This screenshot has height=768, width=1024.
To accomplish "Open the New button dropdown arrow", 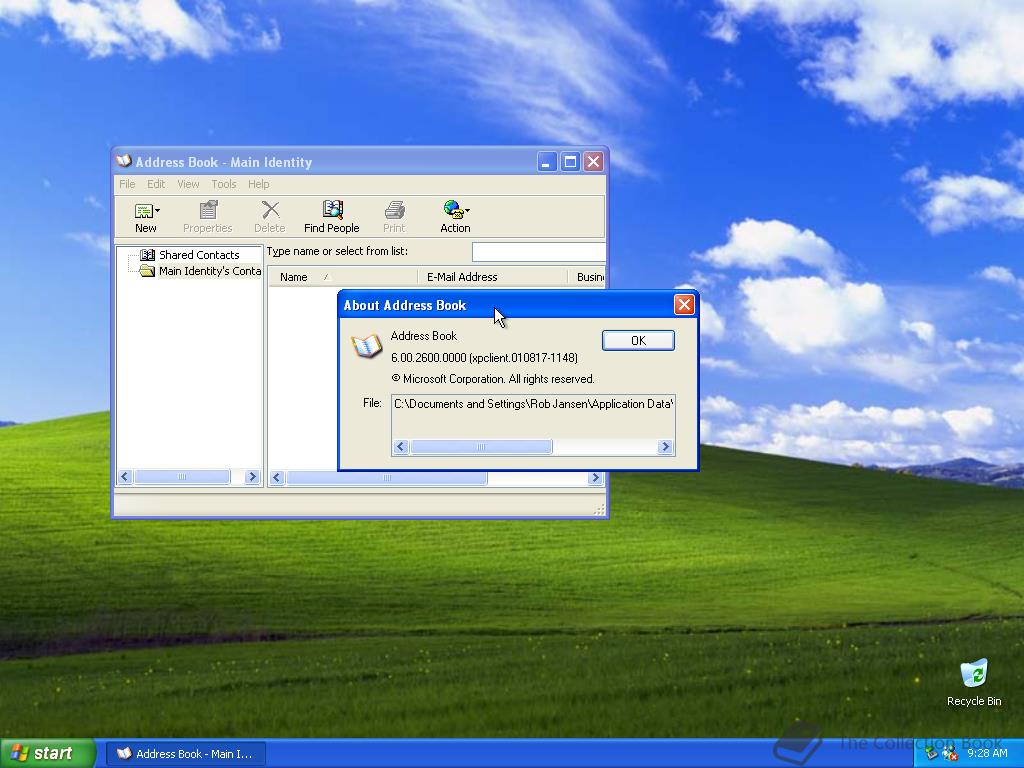I will coord(157,210).
